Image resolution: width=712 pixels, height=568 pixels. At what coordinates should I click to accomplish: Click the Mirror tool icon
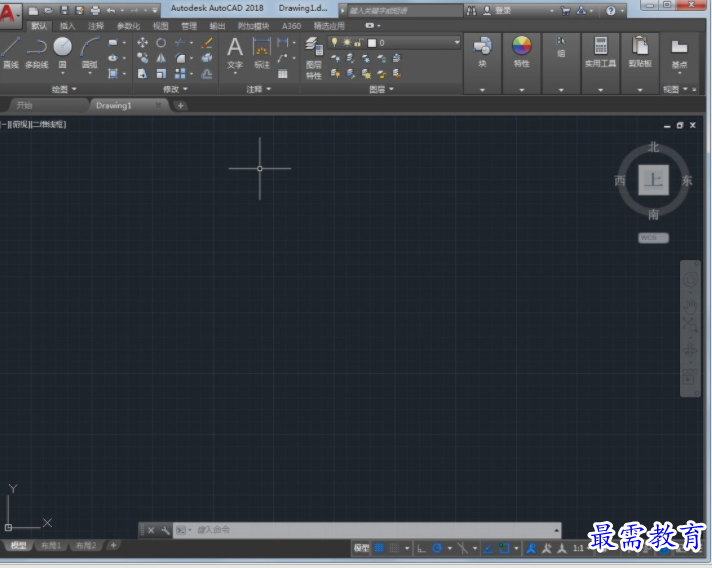(161, 58)
